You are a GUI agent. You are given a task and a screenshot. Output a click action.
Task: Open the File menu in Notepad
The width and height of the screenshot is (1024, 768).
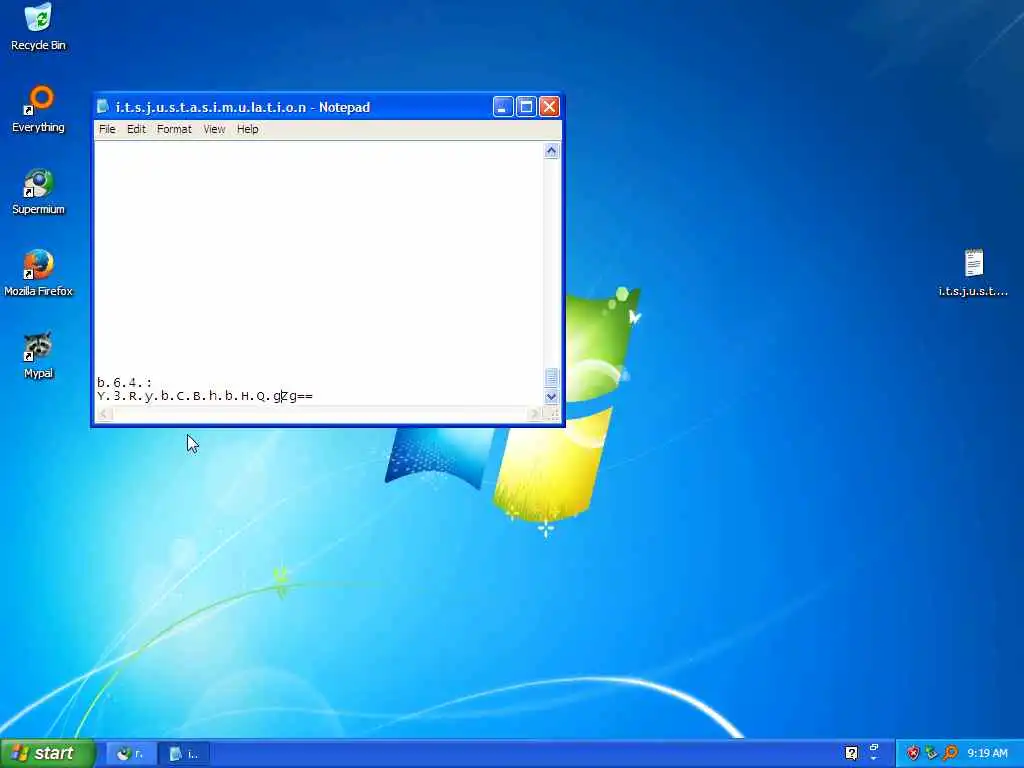click(x=107, y=129)
